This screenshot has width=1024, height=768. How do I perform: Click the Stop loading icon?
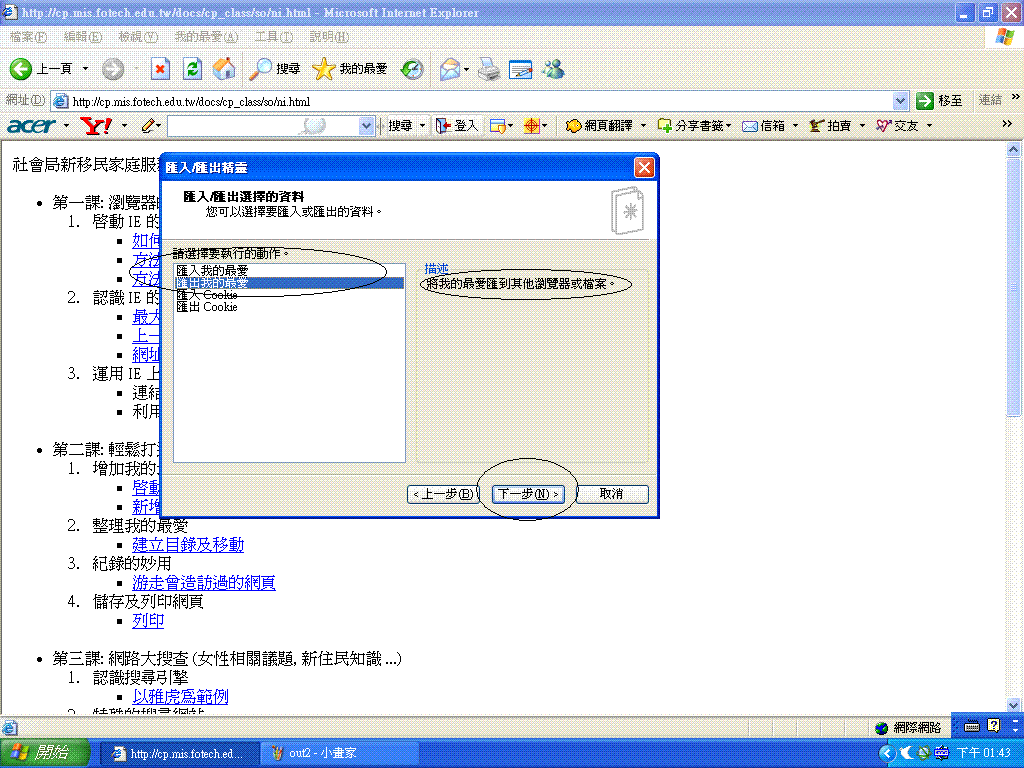[160, 69]
